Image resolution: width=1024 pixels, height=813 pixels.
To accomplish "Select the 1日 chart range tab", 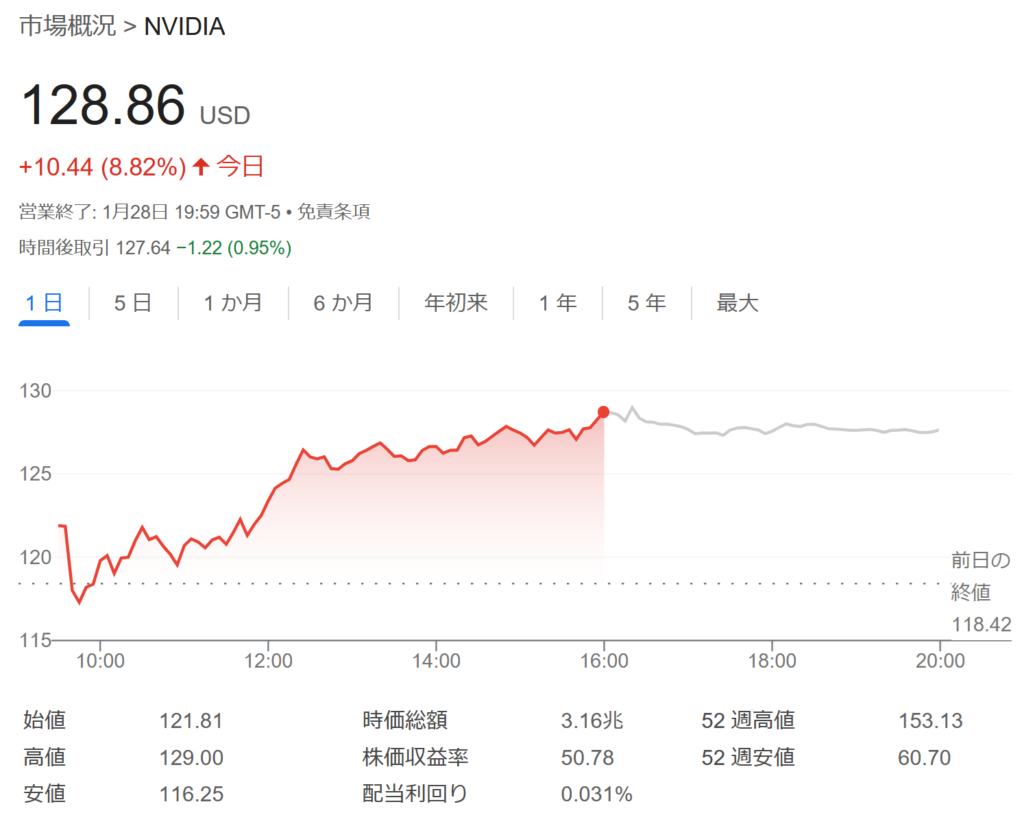I will [45, 302].
